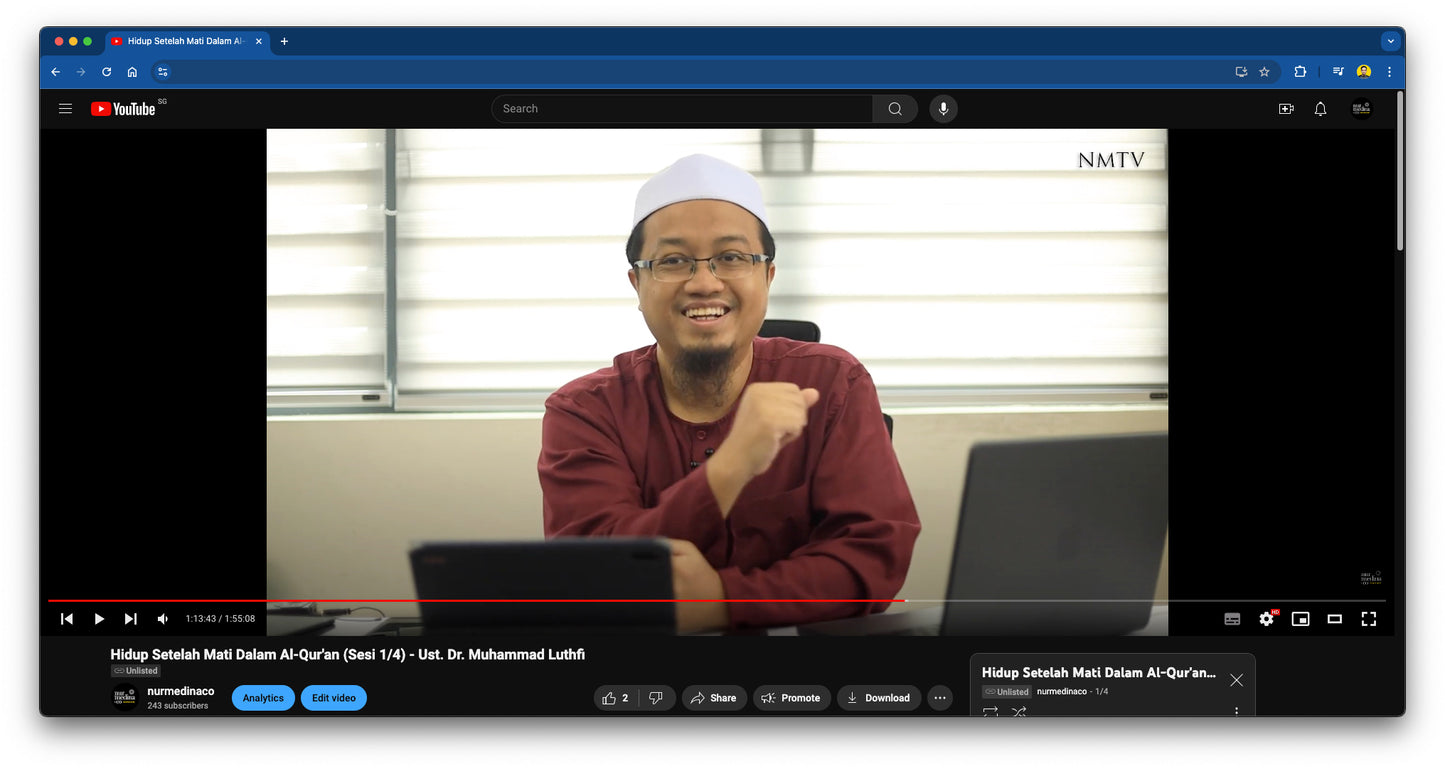Image resolution: width=1445 pixels, height=769 pixels.
Task: Open the more actions ellipsis beside Download
Action: (939, 698)
